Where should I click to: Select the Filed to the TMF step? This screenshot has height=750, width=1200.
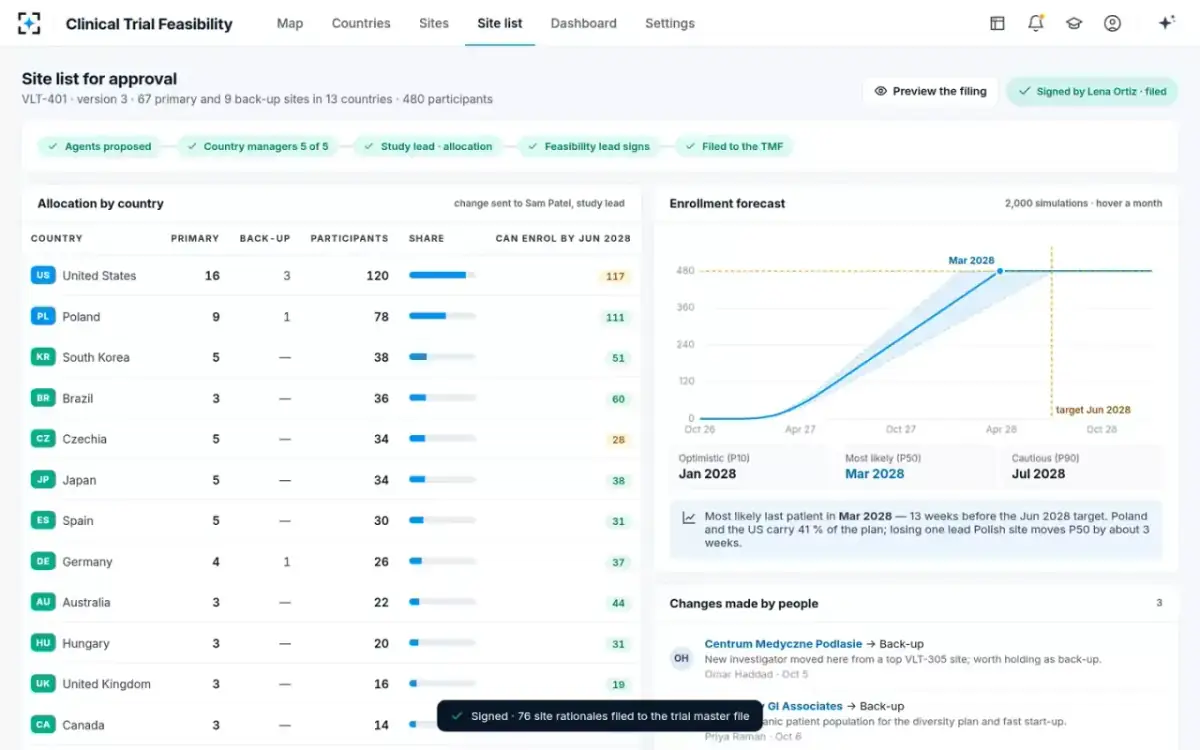735,146
